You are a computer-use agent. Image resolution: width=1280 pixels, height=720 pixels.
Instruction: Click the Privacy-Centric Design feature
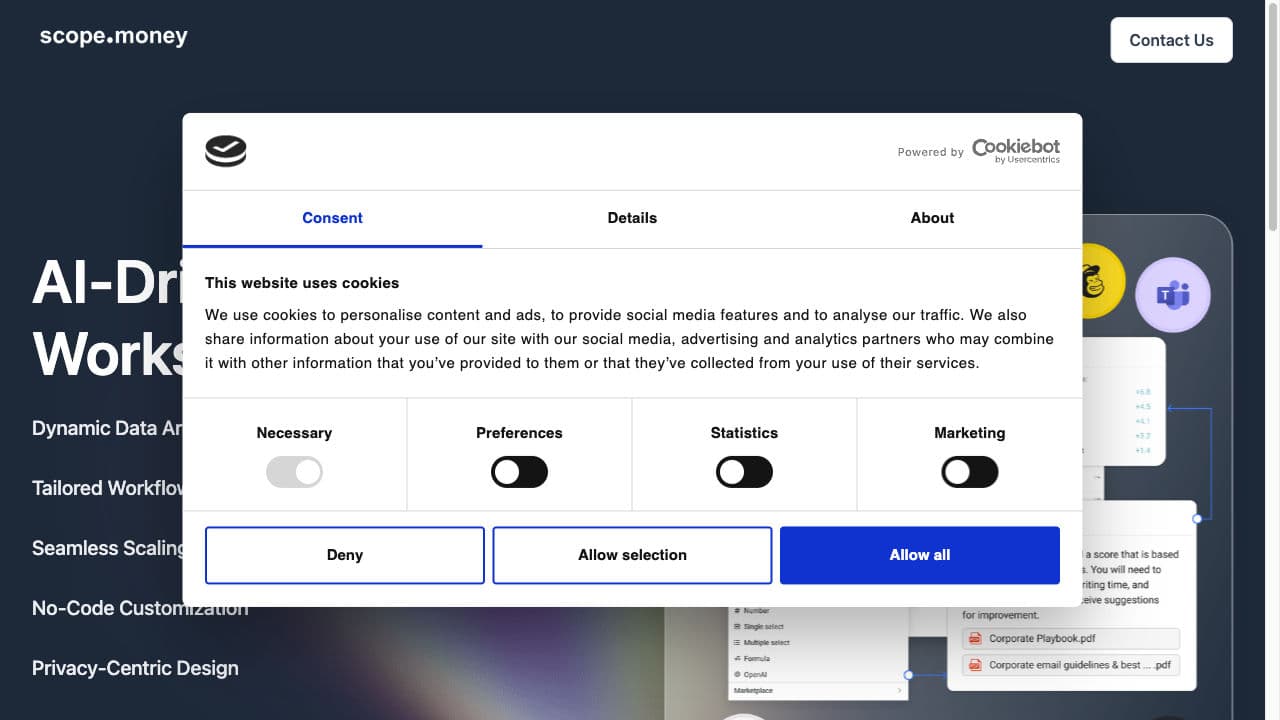[x=135, y=668]
